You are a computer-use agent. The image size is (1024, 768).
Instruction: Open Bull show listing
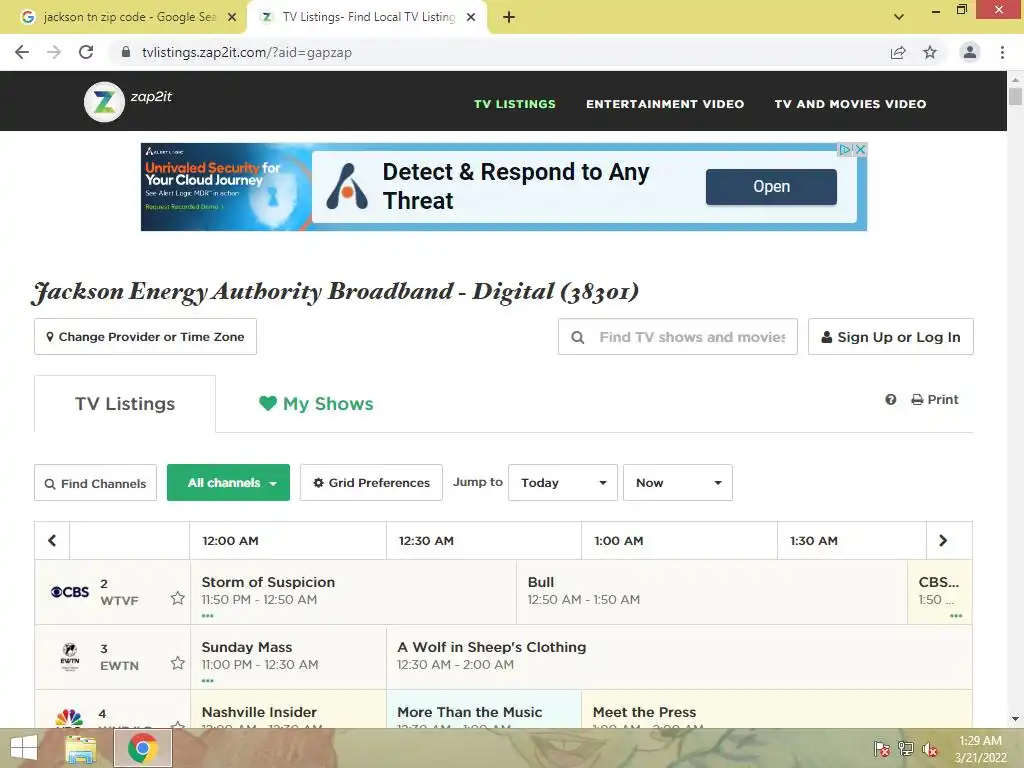tap(712, 591)
